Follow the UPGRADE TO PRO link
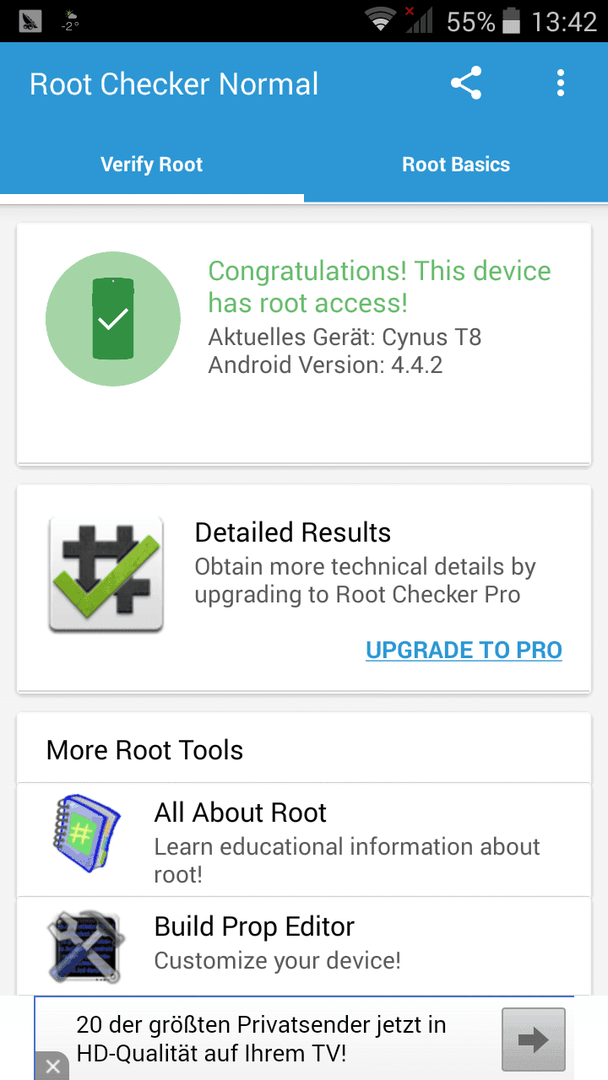608x1080 pixels. [x=464, y=650]
